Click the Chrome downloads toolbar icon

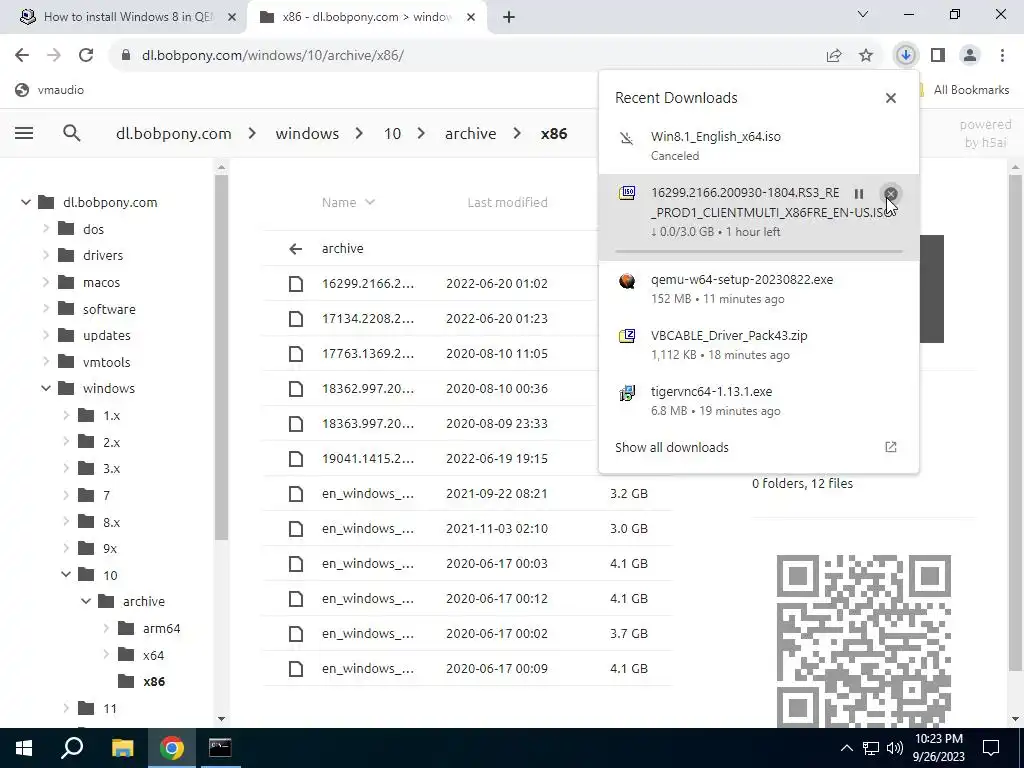click(906, 56)
